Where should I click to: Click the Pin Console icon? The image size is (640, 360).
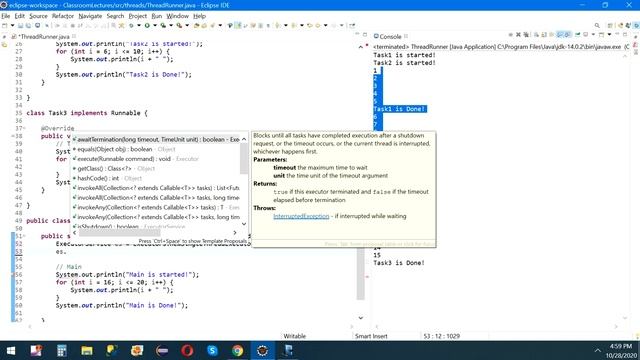[578, 35]
